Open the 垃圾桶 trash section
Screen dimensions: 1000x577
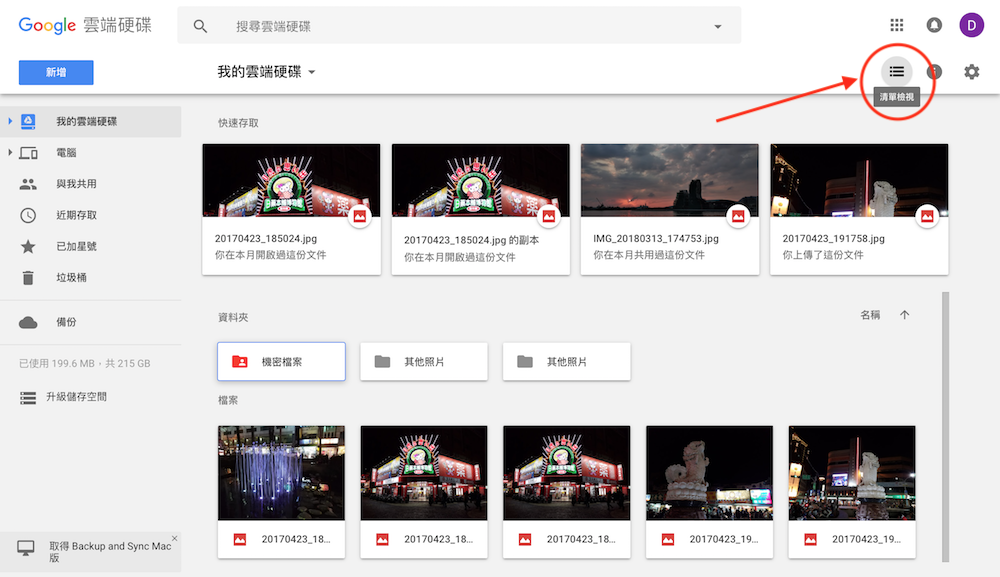tap(63, 278)
